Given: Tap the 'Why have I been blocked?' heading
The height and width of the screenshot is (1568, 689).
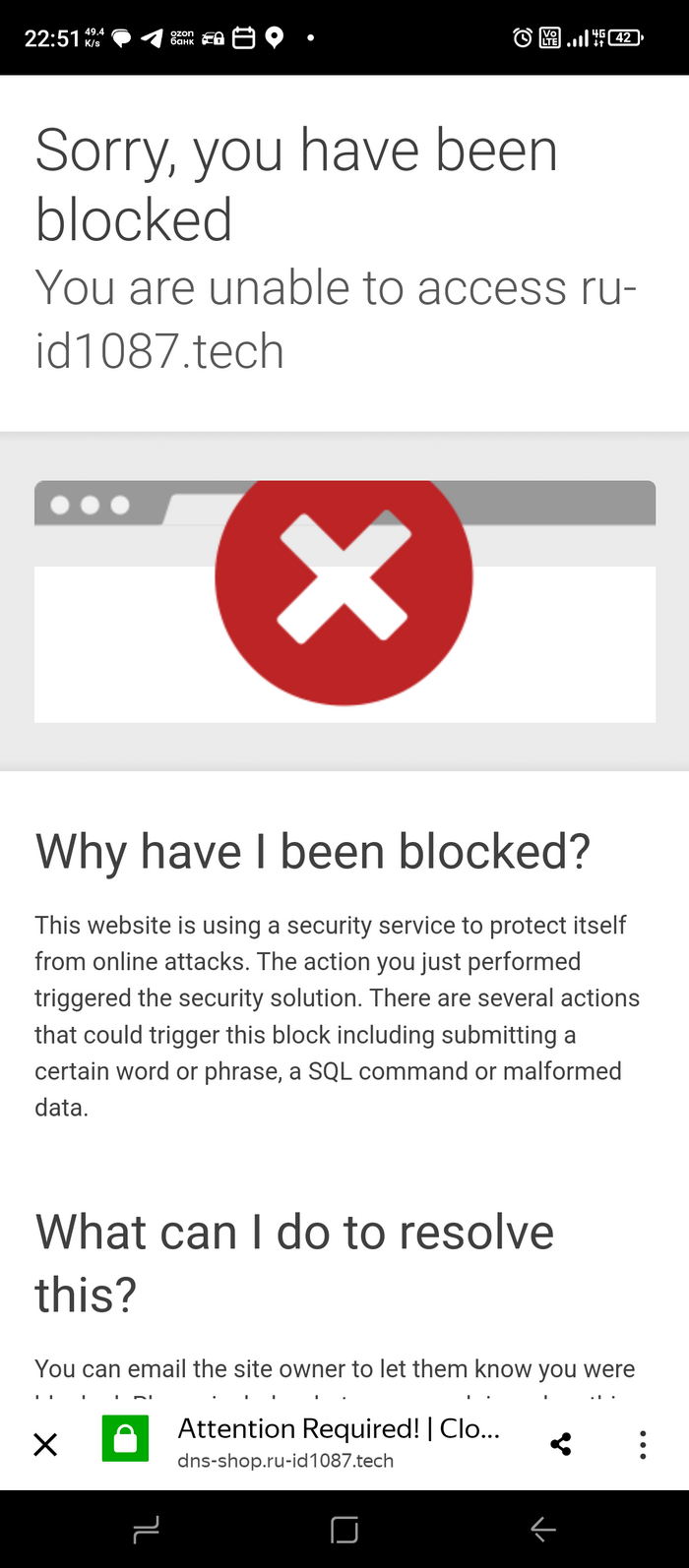Looking at the screenshot, I should click(313, 852).
